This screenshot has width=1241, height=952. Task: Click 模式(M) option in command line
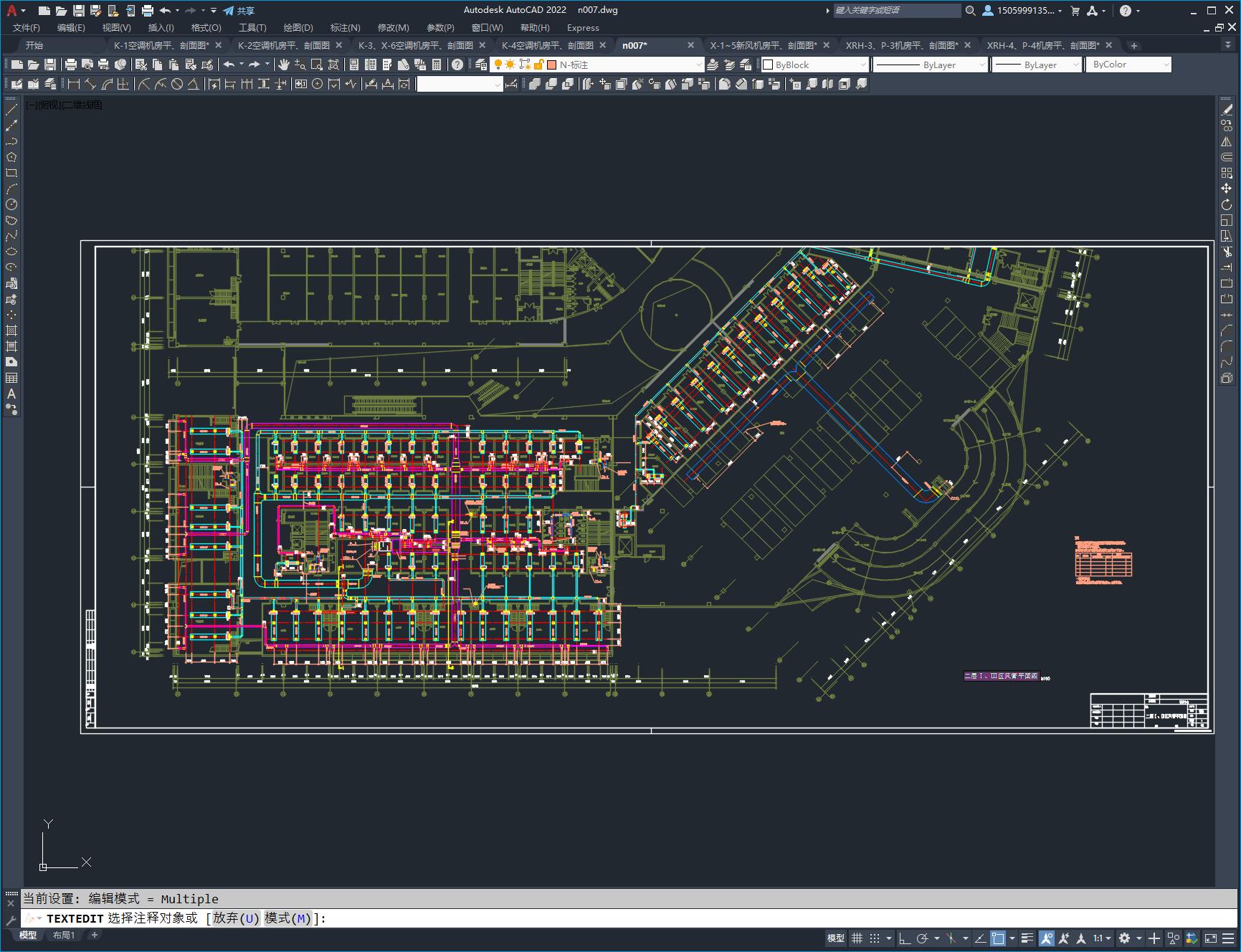[x=289, y=918]
